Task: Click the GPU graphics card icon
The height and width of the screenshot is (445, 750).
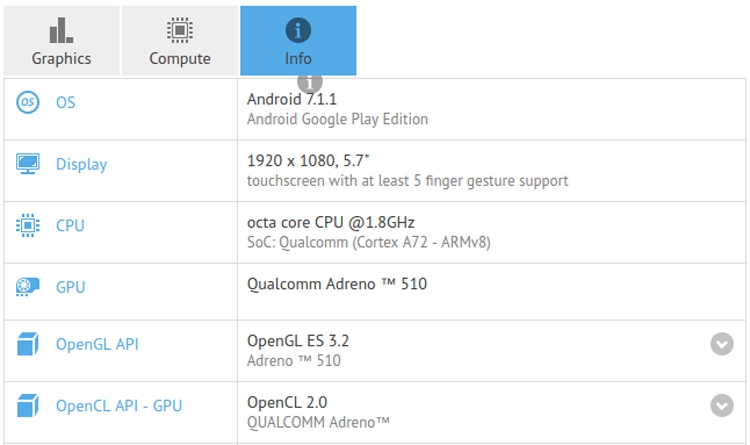Action: (x=28, y=287)
